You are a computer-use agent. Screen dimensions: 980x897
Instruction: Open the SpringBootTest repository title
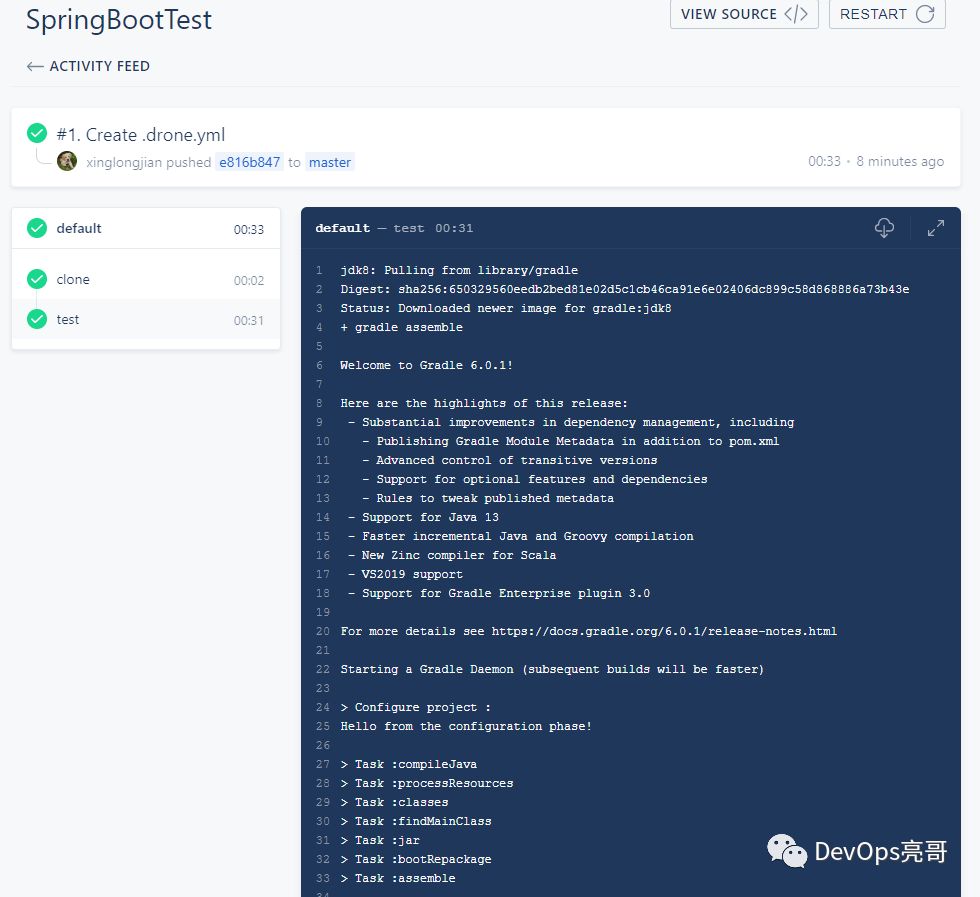(x=119, y=20)
